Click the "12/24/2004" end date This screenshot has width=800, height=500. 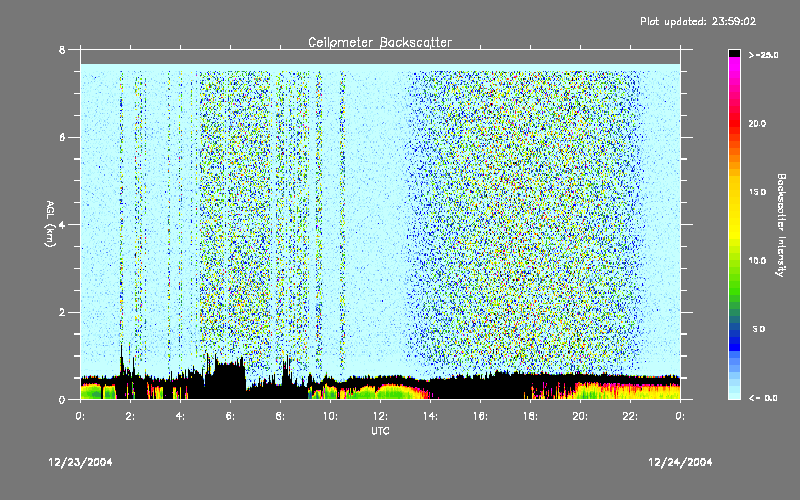pos(680,462)
